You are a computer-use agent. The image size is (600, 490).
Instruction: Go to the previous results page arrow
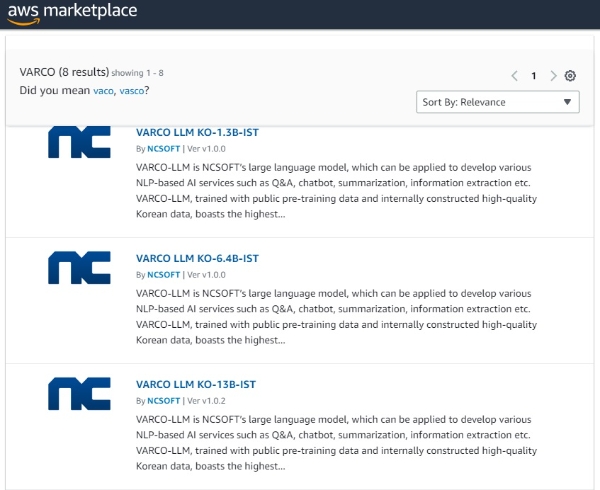515,76
